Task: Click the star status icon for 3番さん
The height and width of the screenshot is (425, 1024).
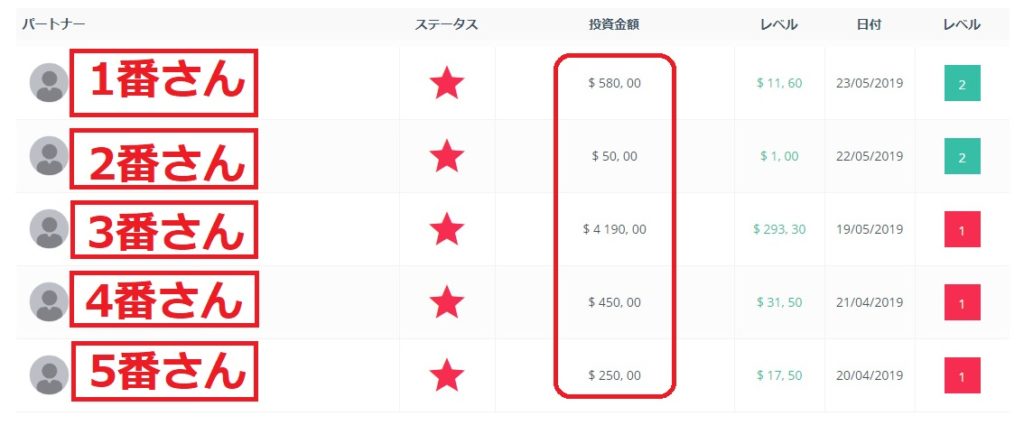Action: tap(447, 229)
